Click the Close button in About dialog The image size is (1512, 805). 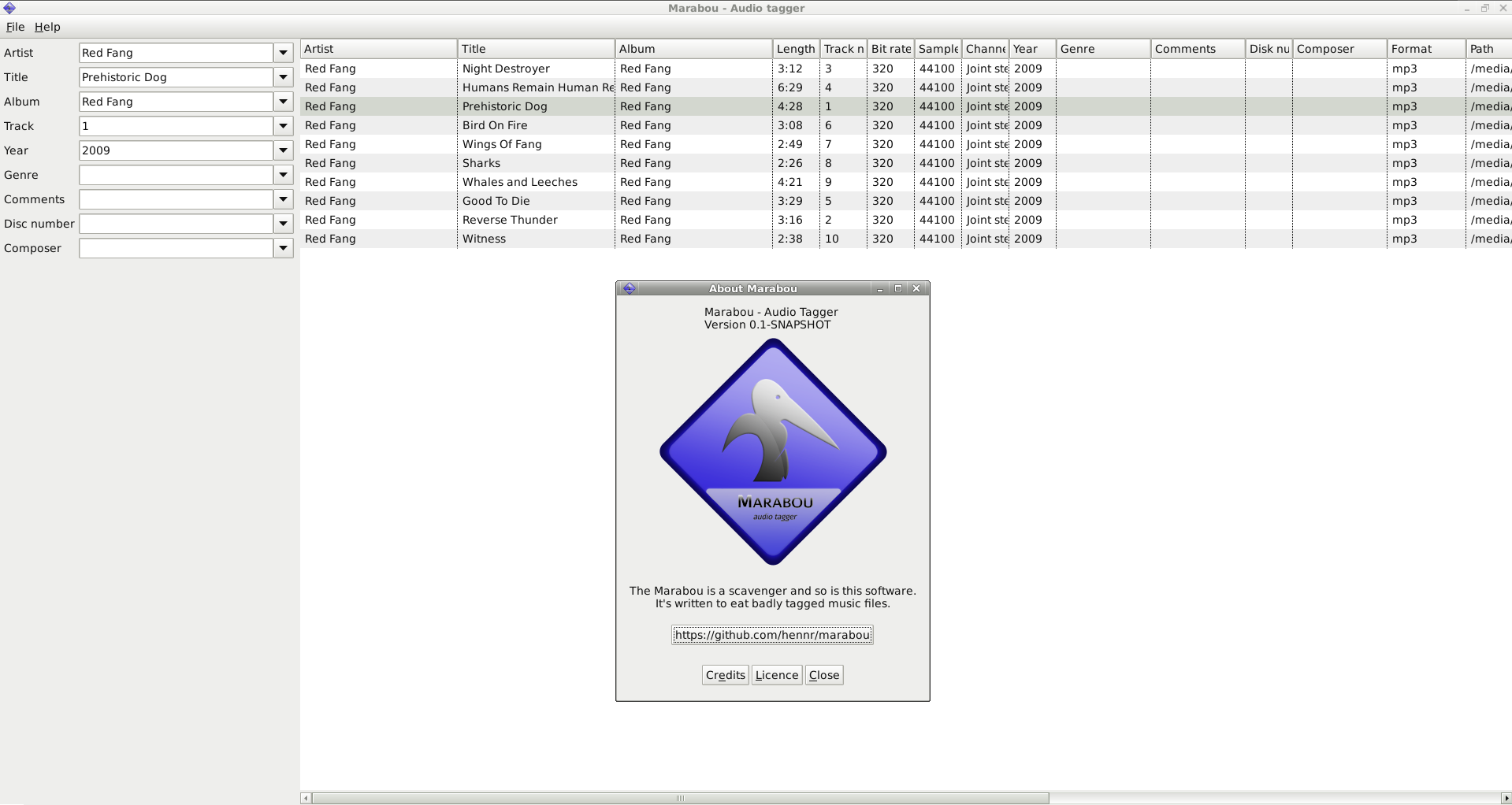click(x=824, y=675)
